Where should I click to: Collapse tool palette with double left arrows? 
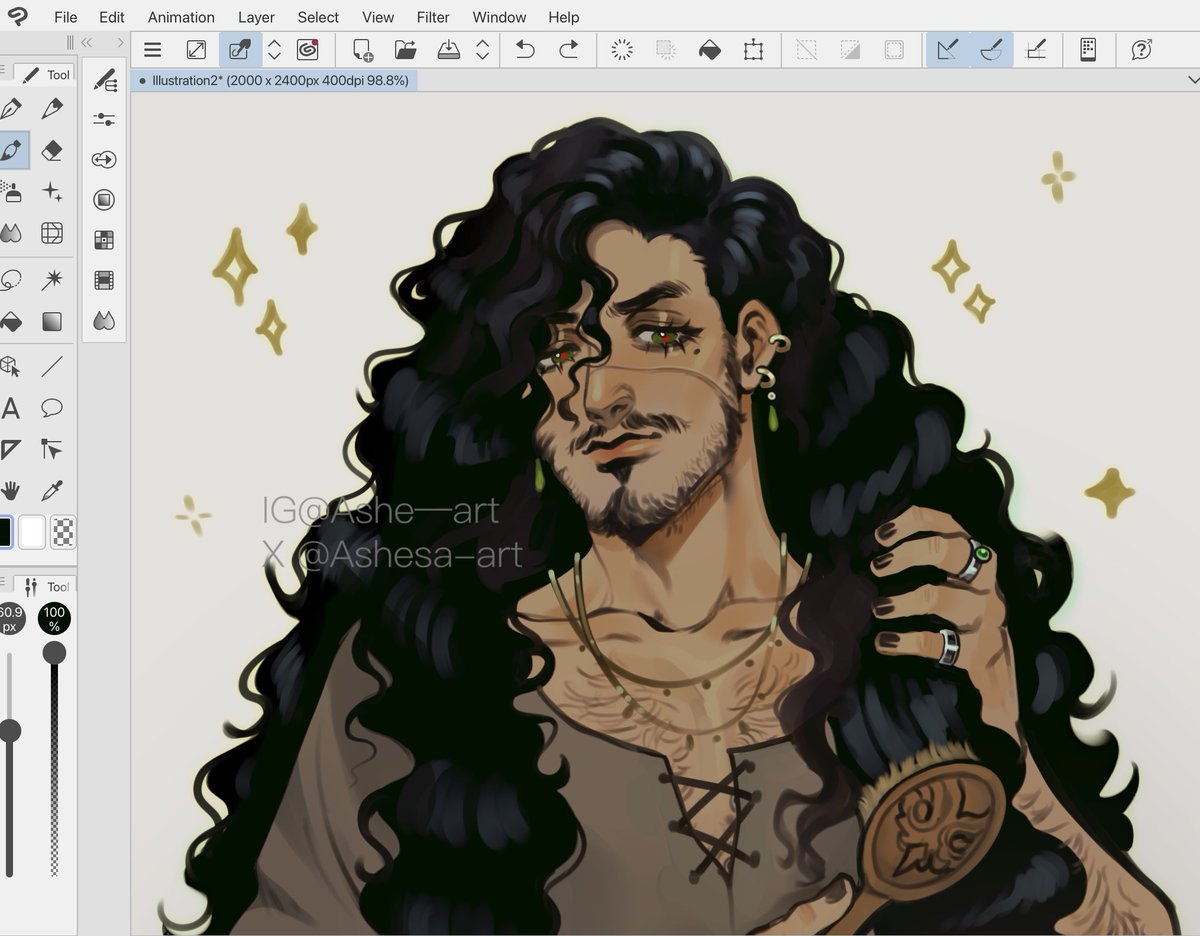tap(86, 42)
